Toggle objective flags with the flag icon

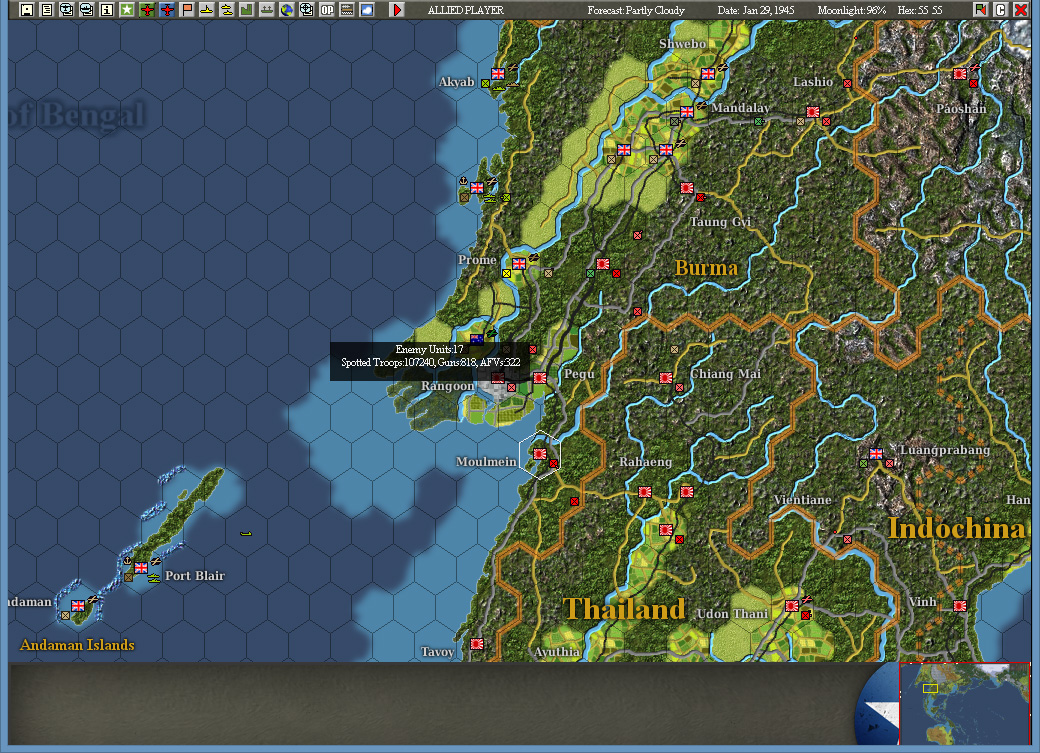tap(184, 9)
